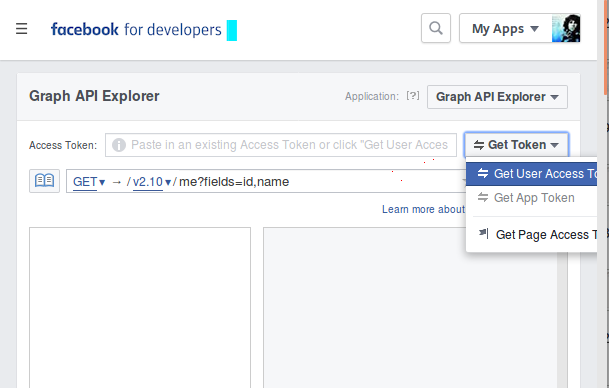Open the user profile picture

pos(566,28)
